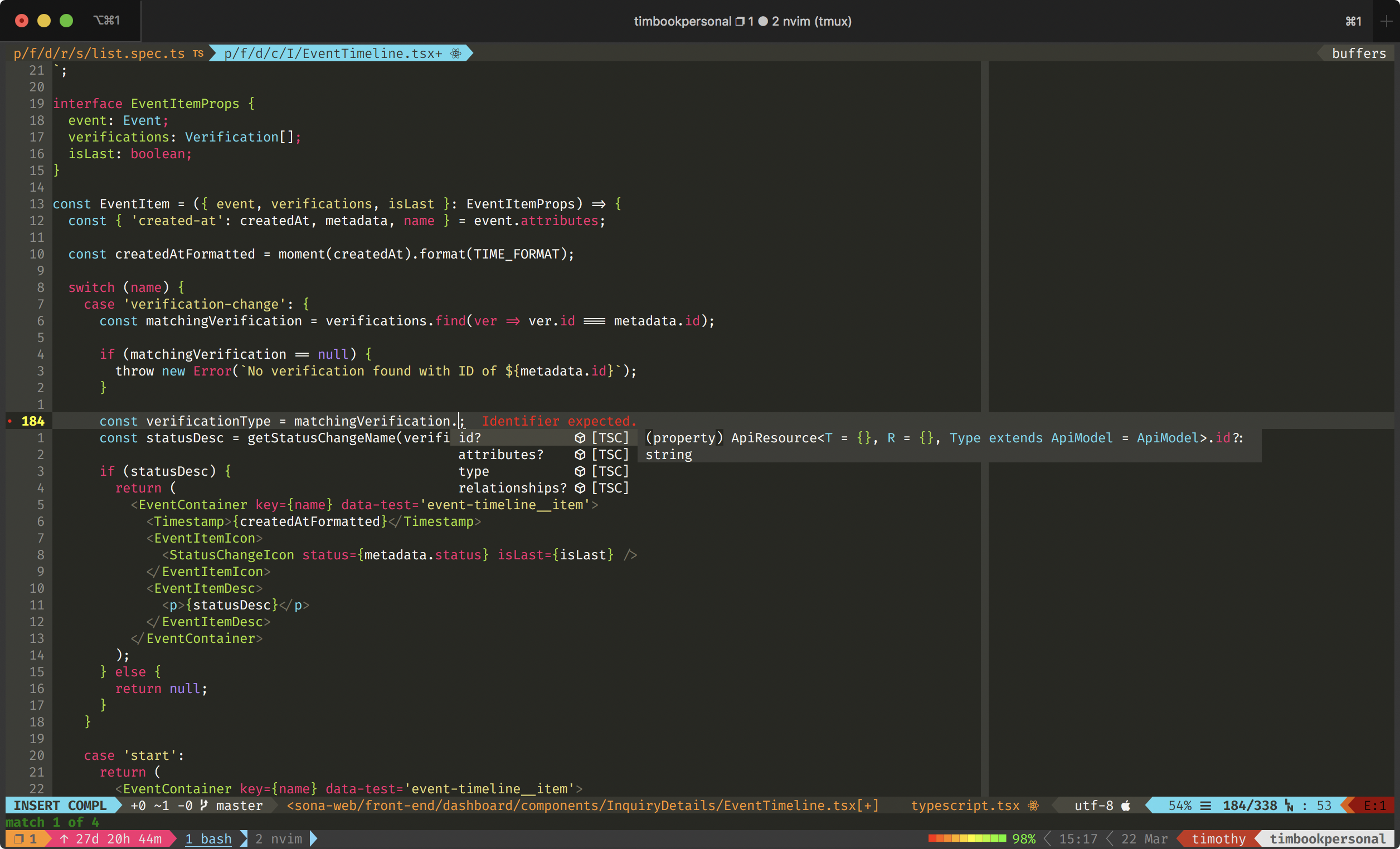Click the battery level color bar
Viewport: 1400px width, 849px height.
[967, 839]
